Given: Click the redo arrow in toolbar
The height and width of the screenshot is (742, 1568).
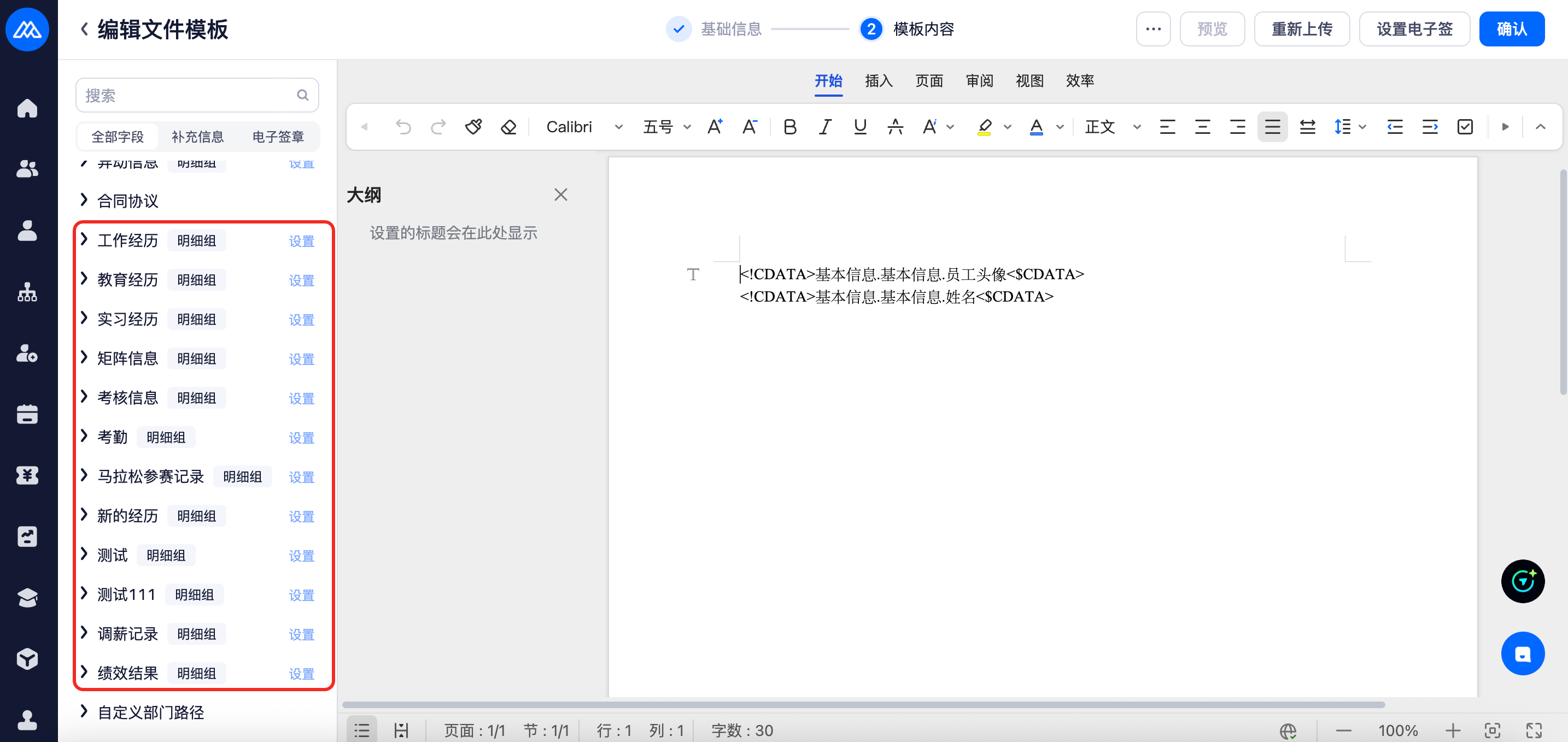Looking at the screenshot, I should coord(438,127).
